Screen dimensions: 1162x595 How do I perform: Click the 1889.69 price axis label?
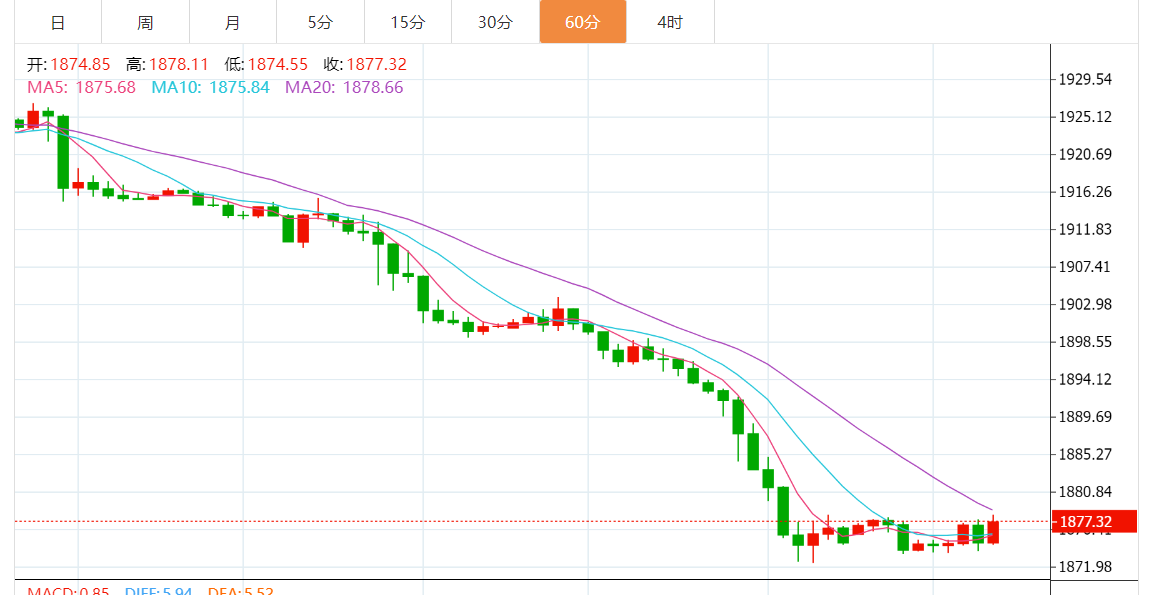click(1085, 416)
